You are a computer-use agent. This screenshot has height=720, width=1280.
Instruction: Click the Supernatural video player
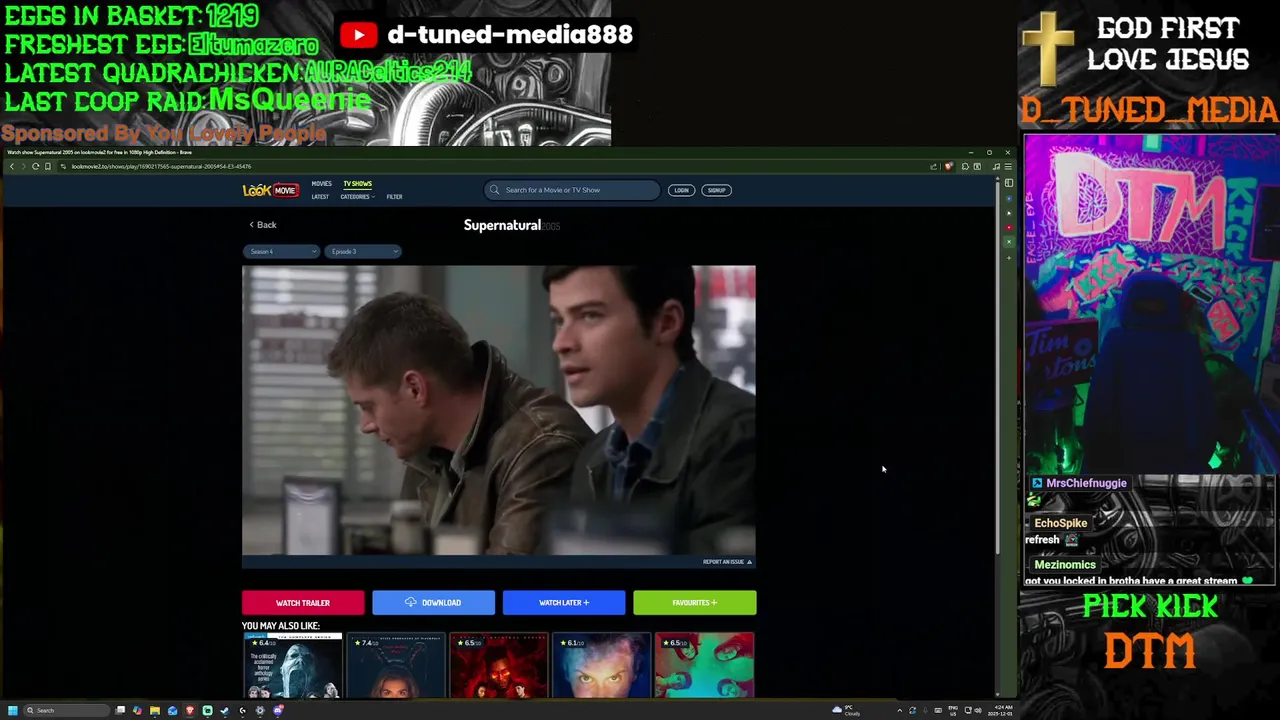click(499, 410)
